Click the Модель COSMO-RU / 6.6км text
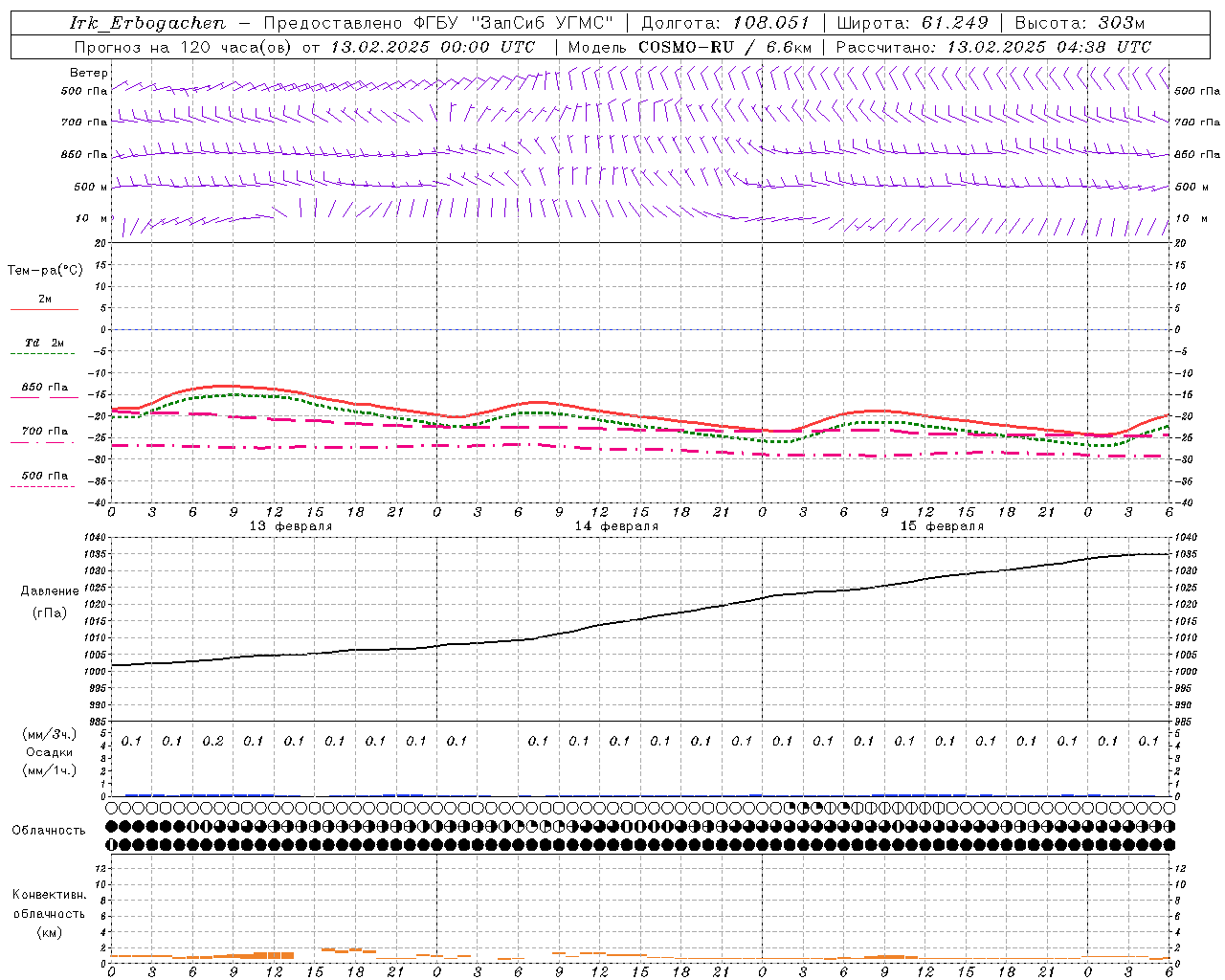The width and height of the screenshot is (1225, 980). click(689, 47)
